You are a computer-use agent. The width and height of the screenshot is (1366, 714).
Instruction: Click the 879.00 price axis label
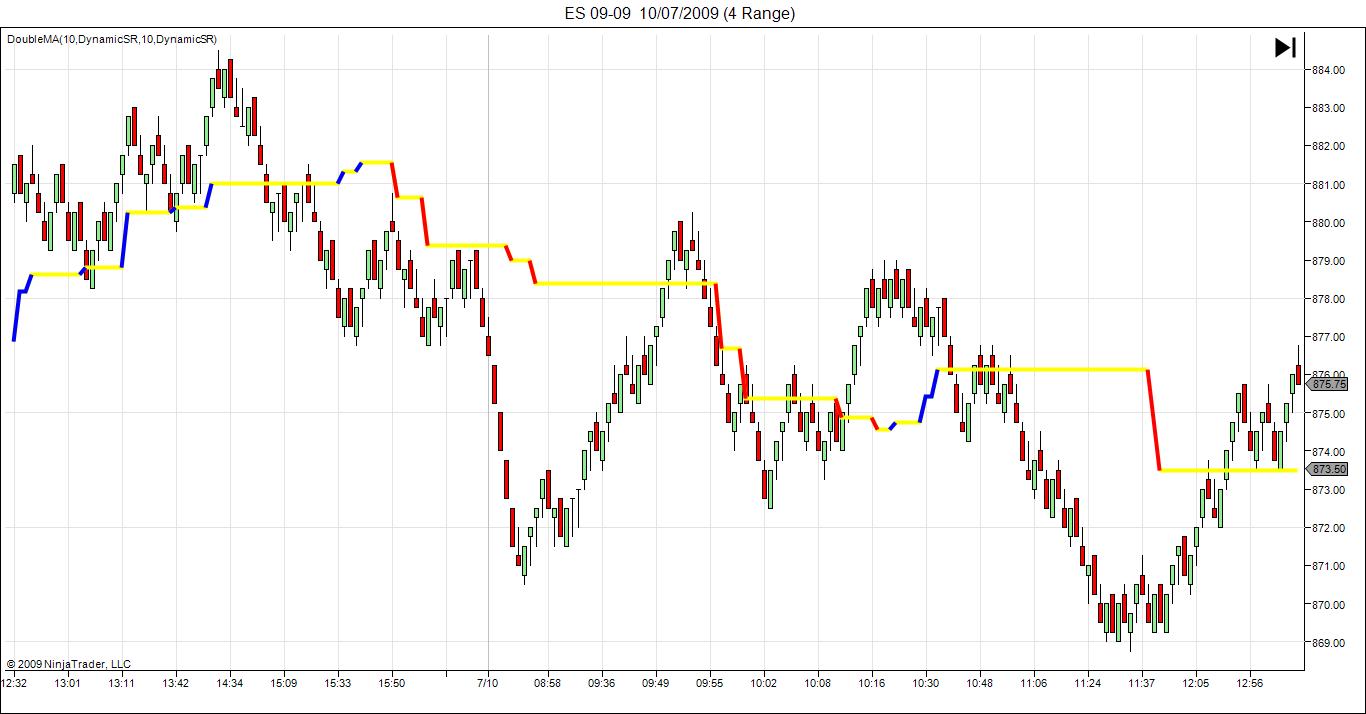[x=1328, y=261]
